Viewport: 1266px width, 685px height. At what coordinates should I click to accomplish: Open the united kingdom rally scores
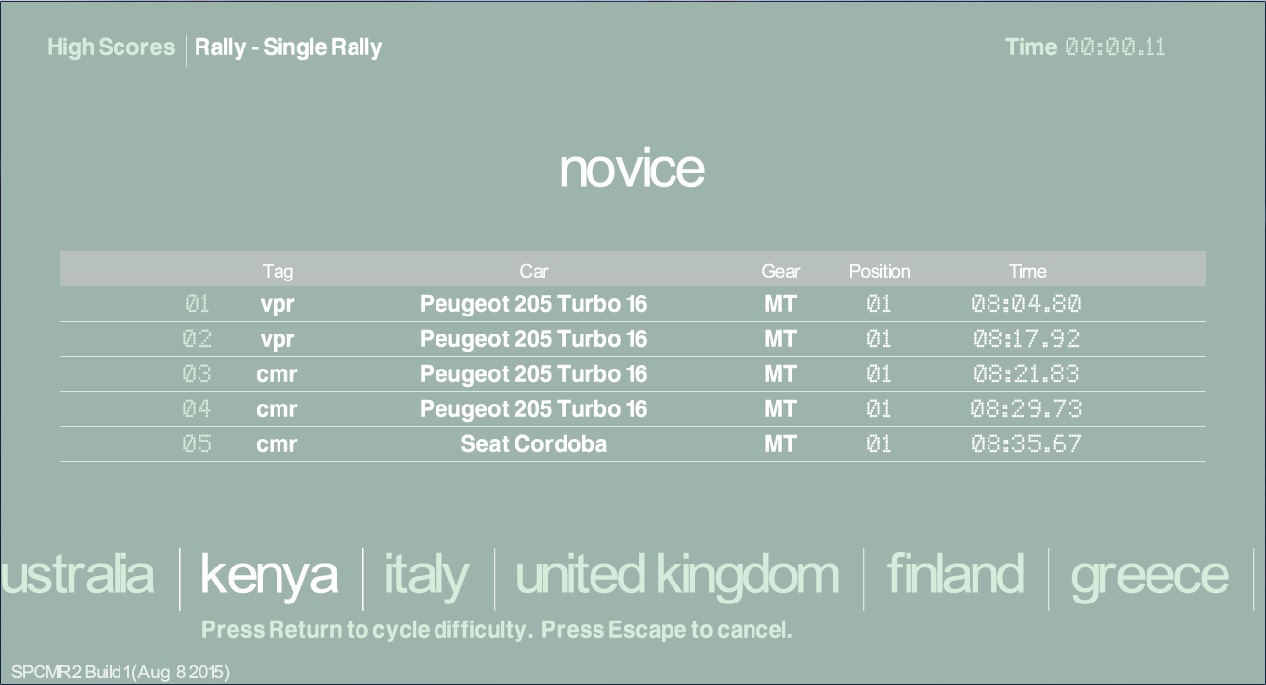click(x=676, y=576)
